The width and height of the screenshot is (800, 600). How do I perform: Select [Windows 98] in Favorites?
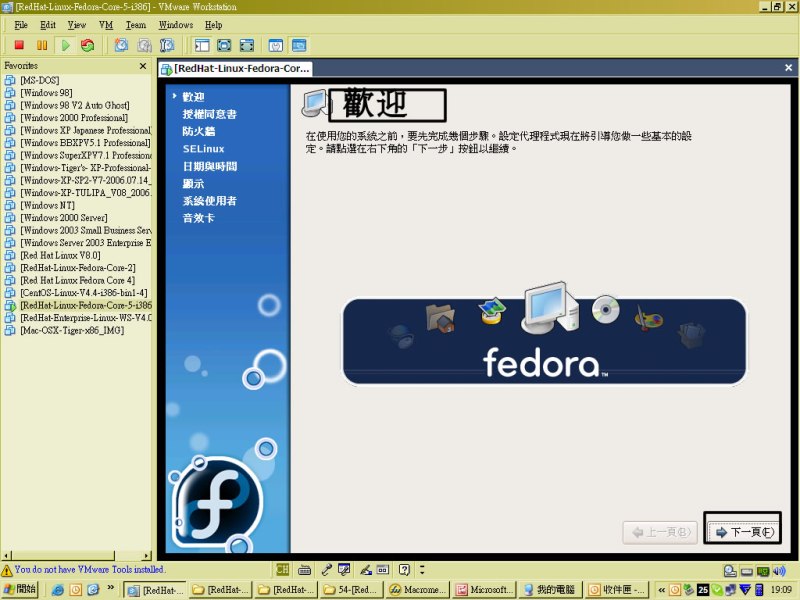tap(46, 93)
